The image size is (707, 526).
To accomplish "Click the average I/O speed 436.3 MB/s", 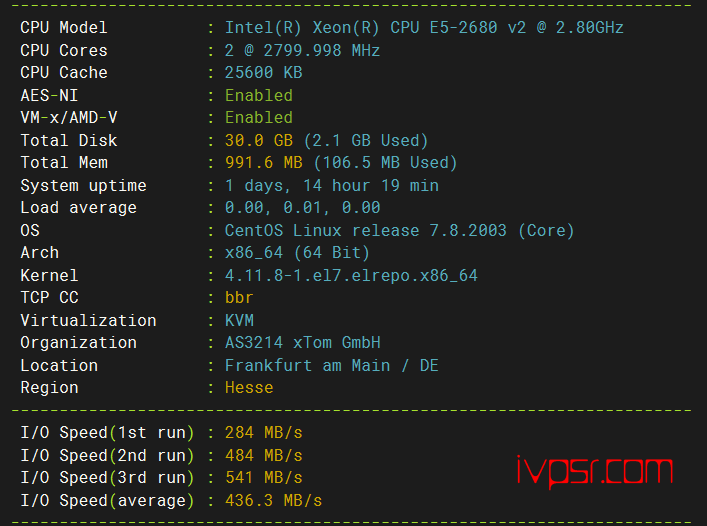I will 273,501.
